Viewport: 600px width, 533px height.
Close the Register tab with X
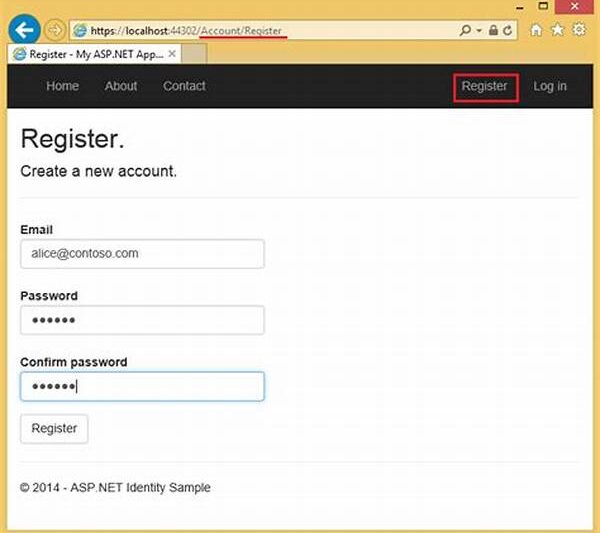pyautogui.click(x=172, y=54)
